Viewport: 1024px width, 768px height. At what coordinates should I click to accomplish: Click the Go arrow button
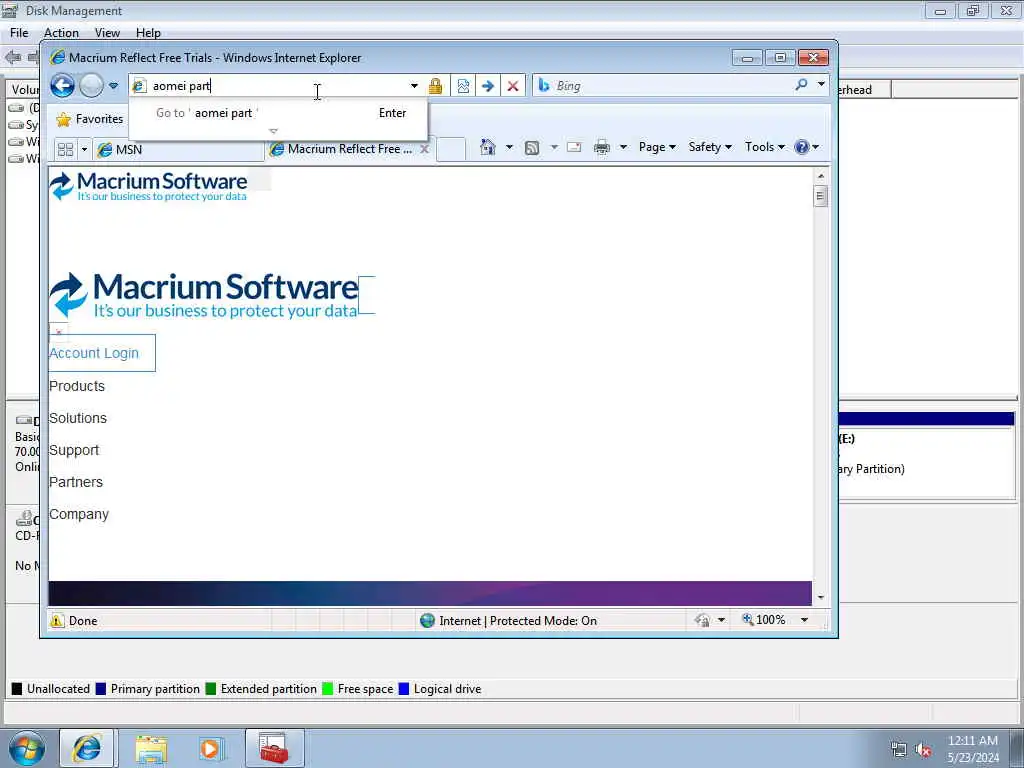click(488, 86)
